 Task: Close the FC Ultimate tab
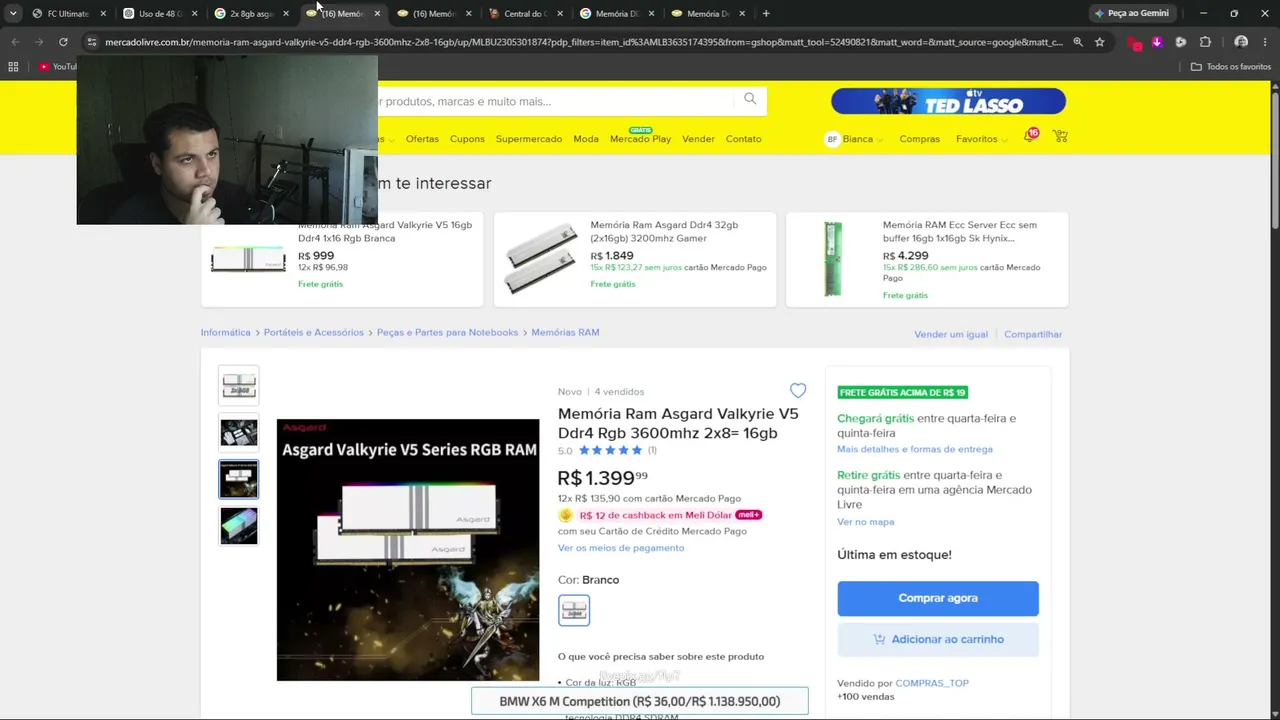click(x=103, y=14)
